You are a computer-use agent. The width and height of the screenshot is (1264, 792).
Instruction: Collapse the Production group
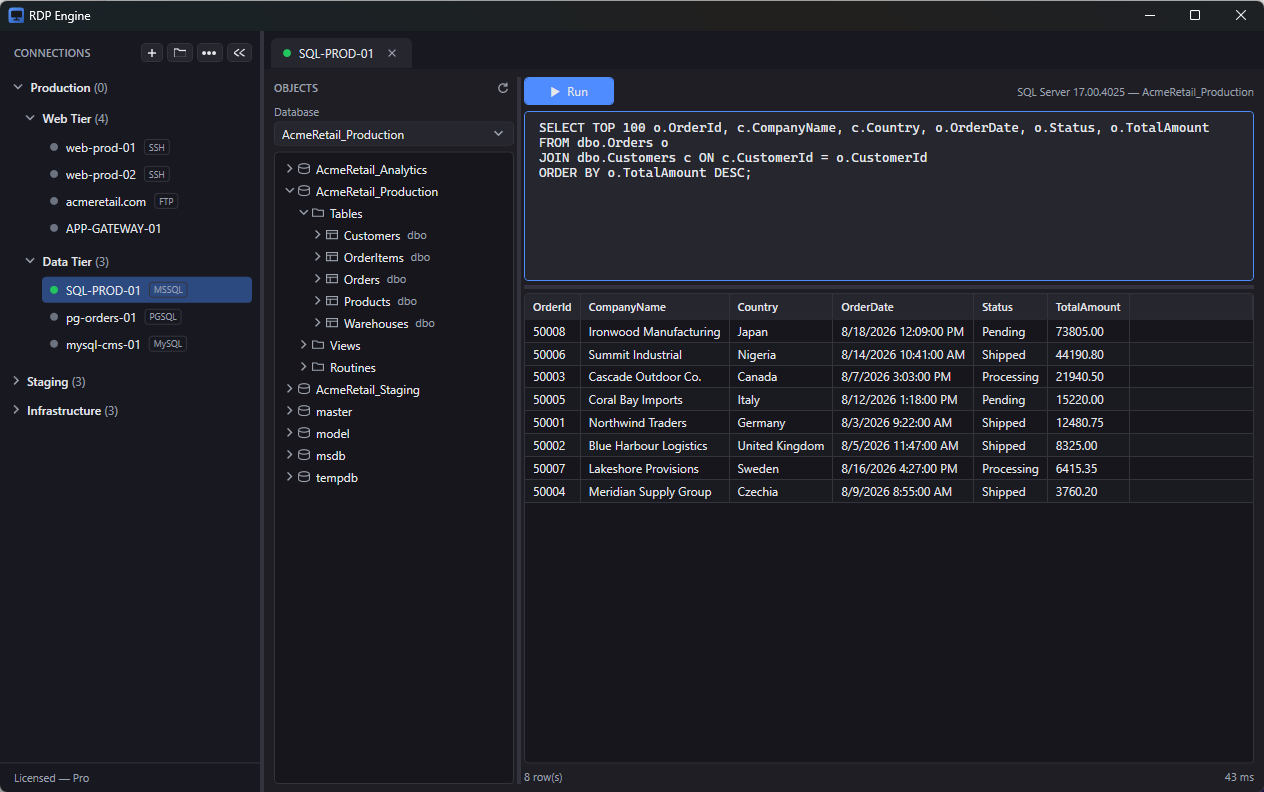18,88
